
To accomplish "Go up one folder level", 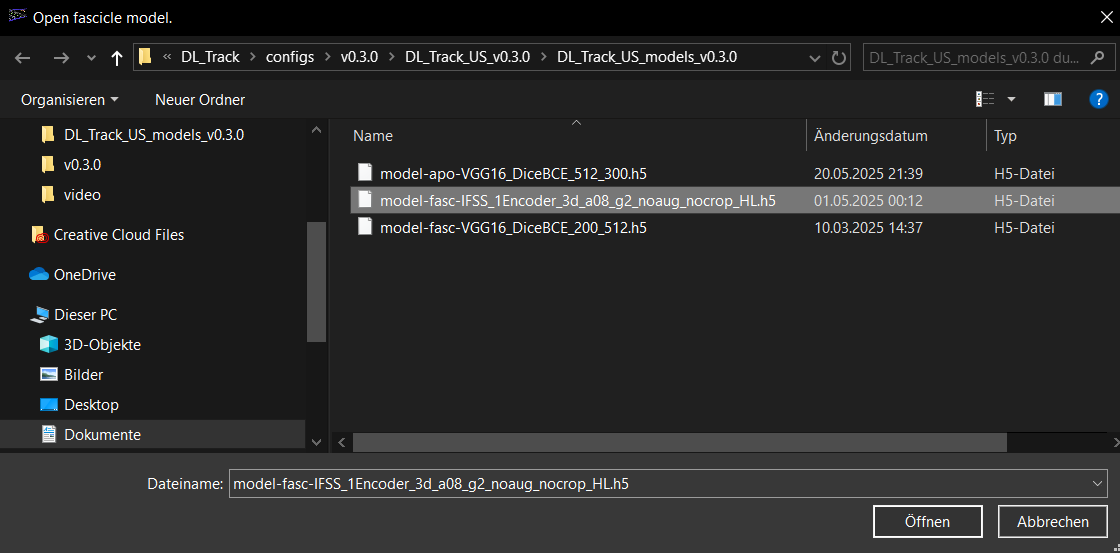I will click(x=117, y=58).
